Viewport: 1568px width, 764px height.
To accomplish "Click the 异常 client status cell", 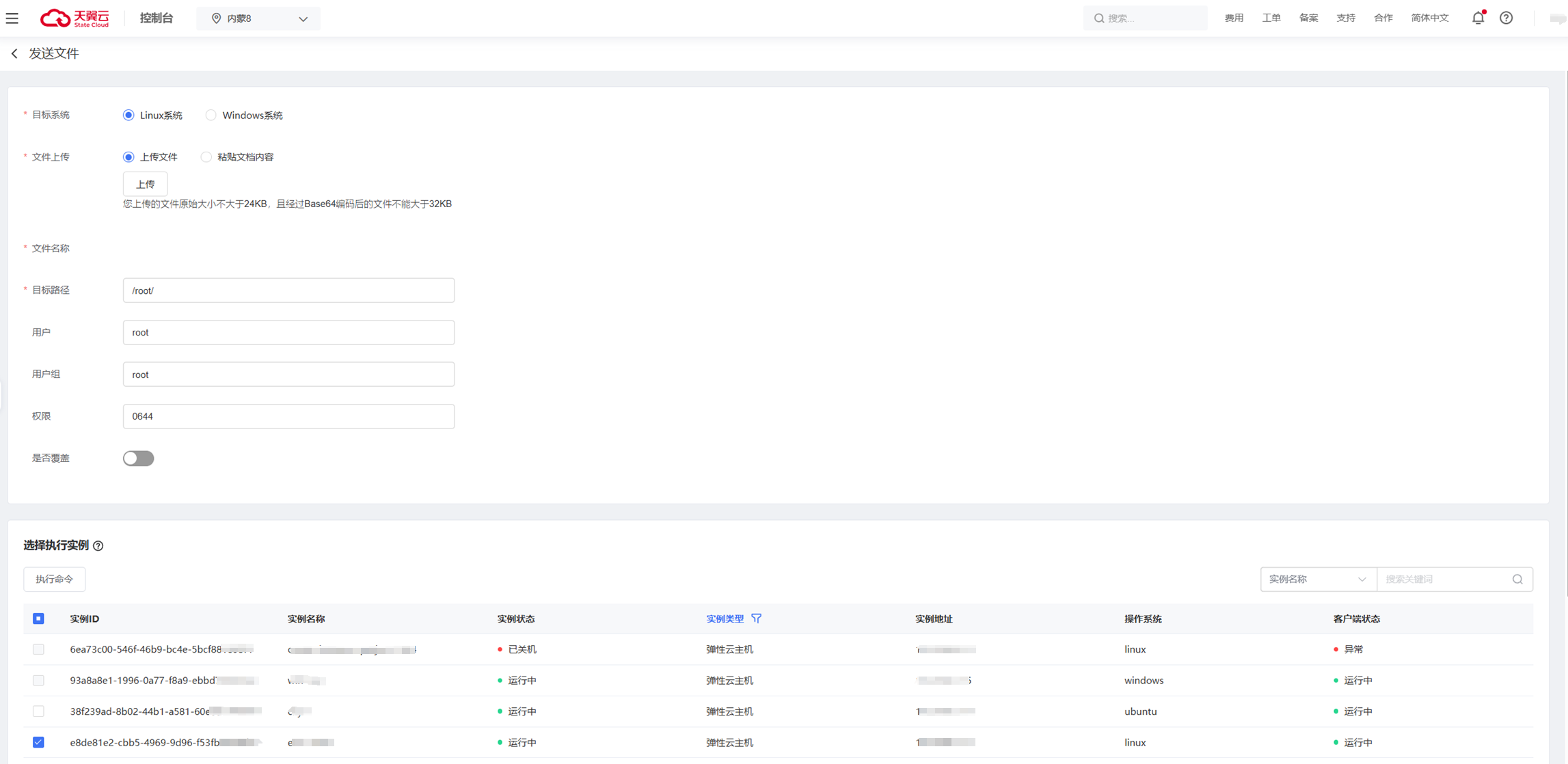I will pyautogui.click(x=1348, y=649).
